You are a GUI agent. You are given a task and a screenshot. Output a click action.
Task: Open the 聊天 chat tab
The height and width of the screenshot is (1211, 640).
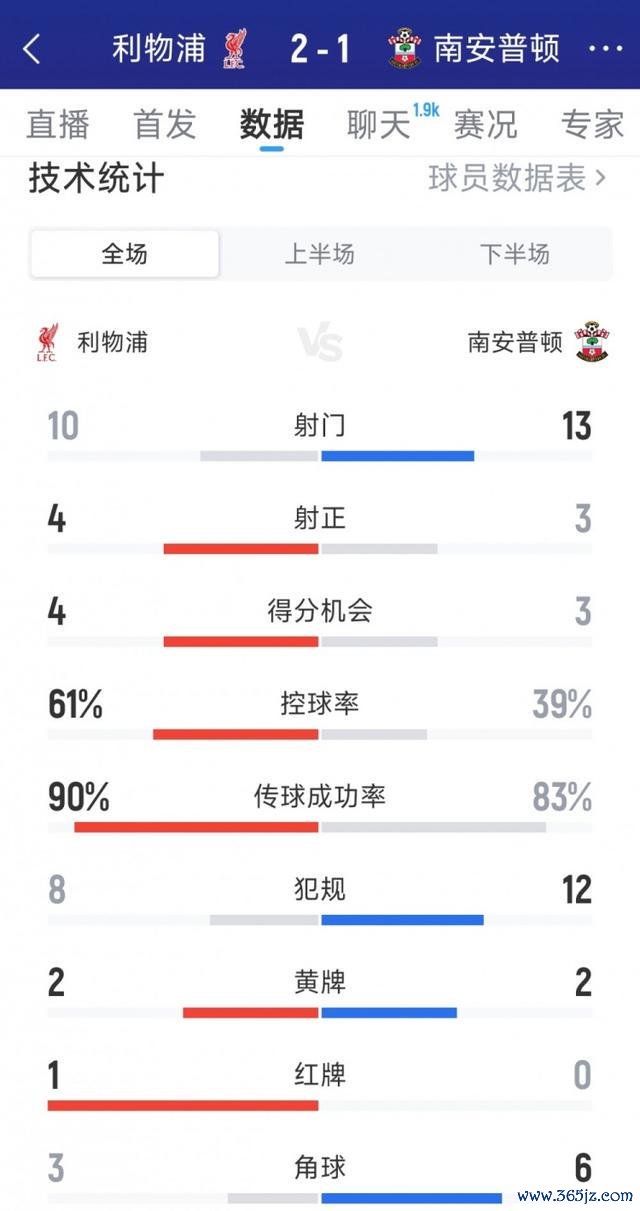[x=379, y=125]
